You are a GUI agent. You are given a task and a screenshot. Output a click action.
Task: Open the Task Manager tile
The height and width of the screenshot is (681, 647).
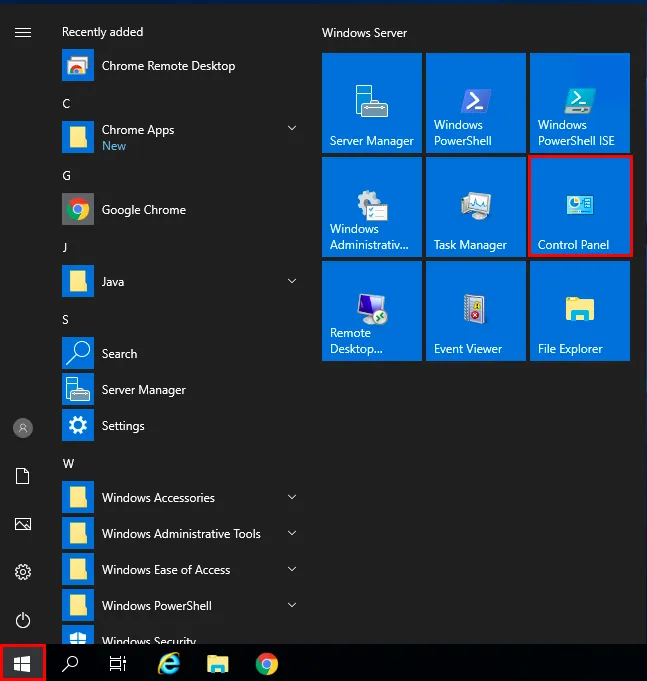[x=475, y=207]
